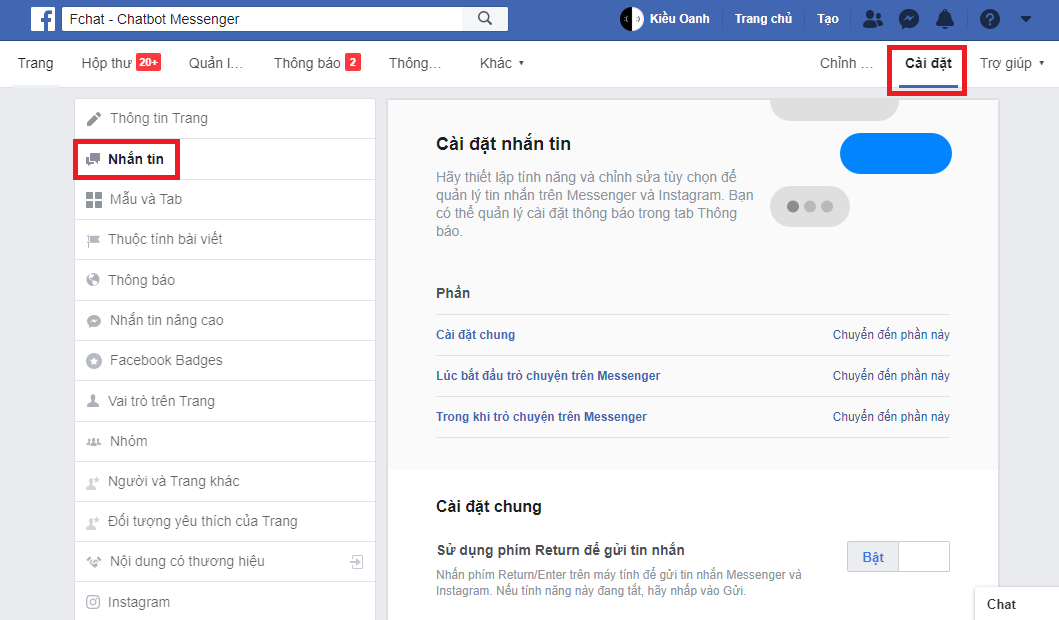Click Chuyển đến phần này for Trong khi trò chuyện
Screen dimensions: 1059x620
tap(891, 417)
